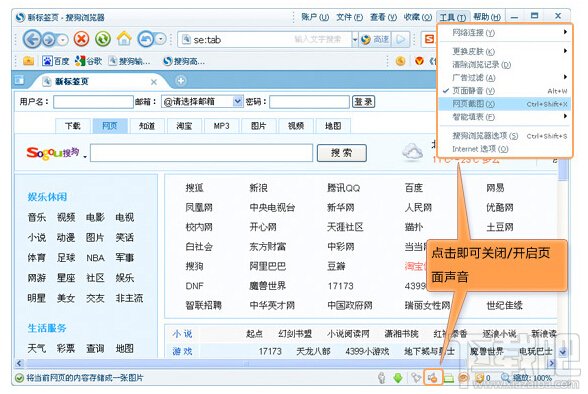588x394 pixels.
Task: Click the blue Undo closed page icon
Action: (146, 39)
